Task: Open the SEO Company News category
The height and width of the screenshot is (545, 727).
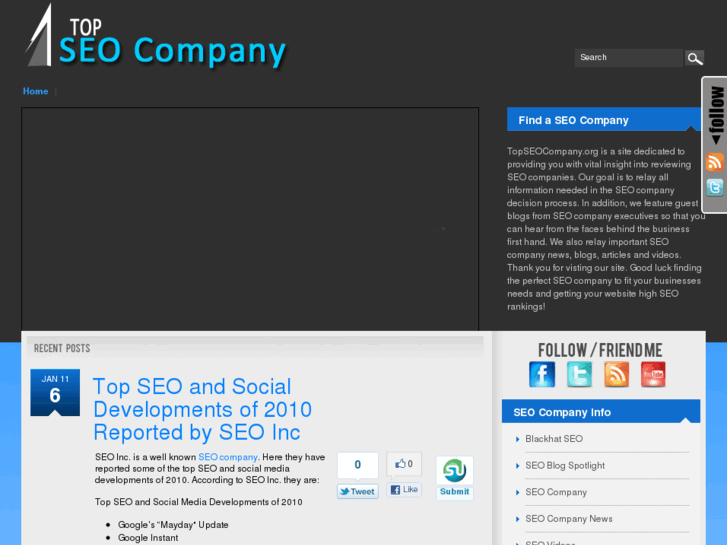Action: pyautogui.click(x=568, y=519)
